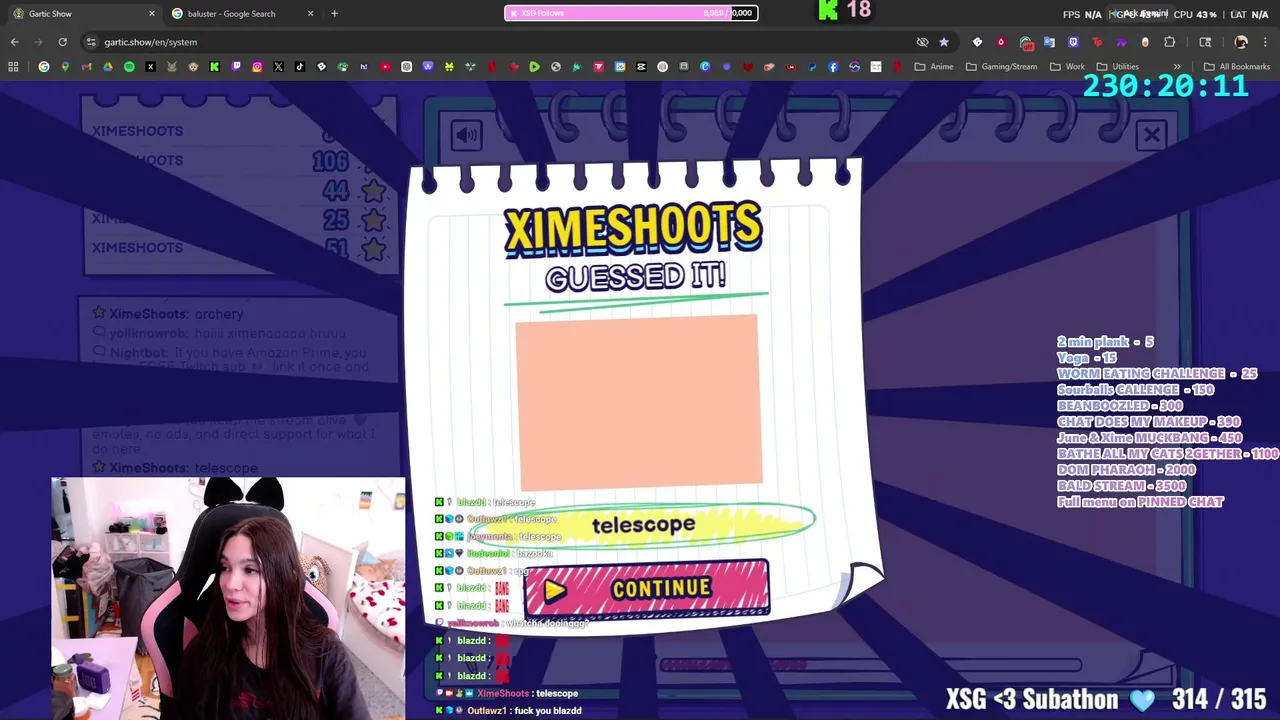This screenshot has height=720, width=1280.
Task: Open the tab search button
Action: point(1205,42)
